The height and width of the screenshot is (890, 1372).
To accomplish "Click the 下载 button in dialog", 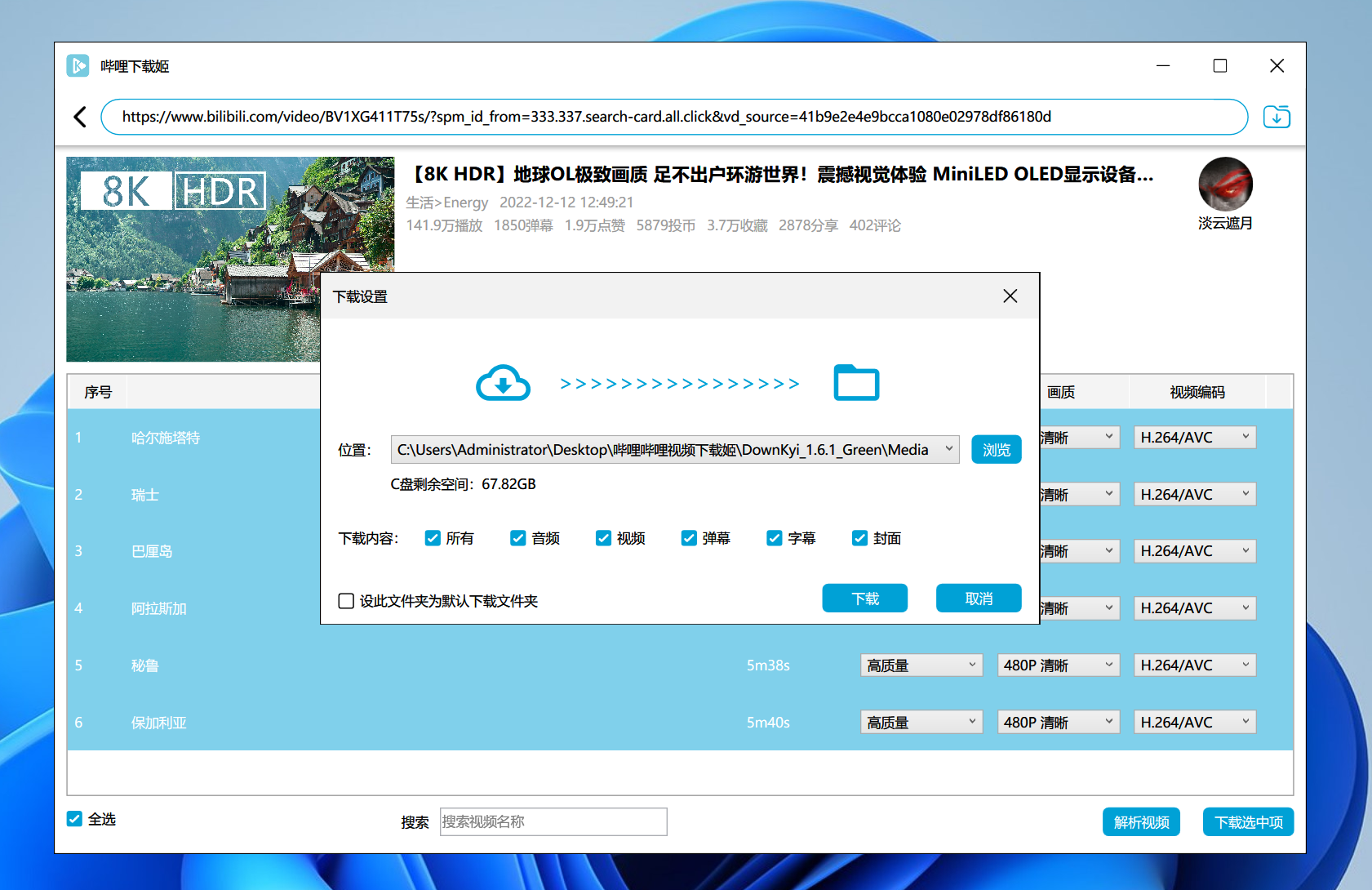I will 864,598.
